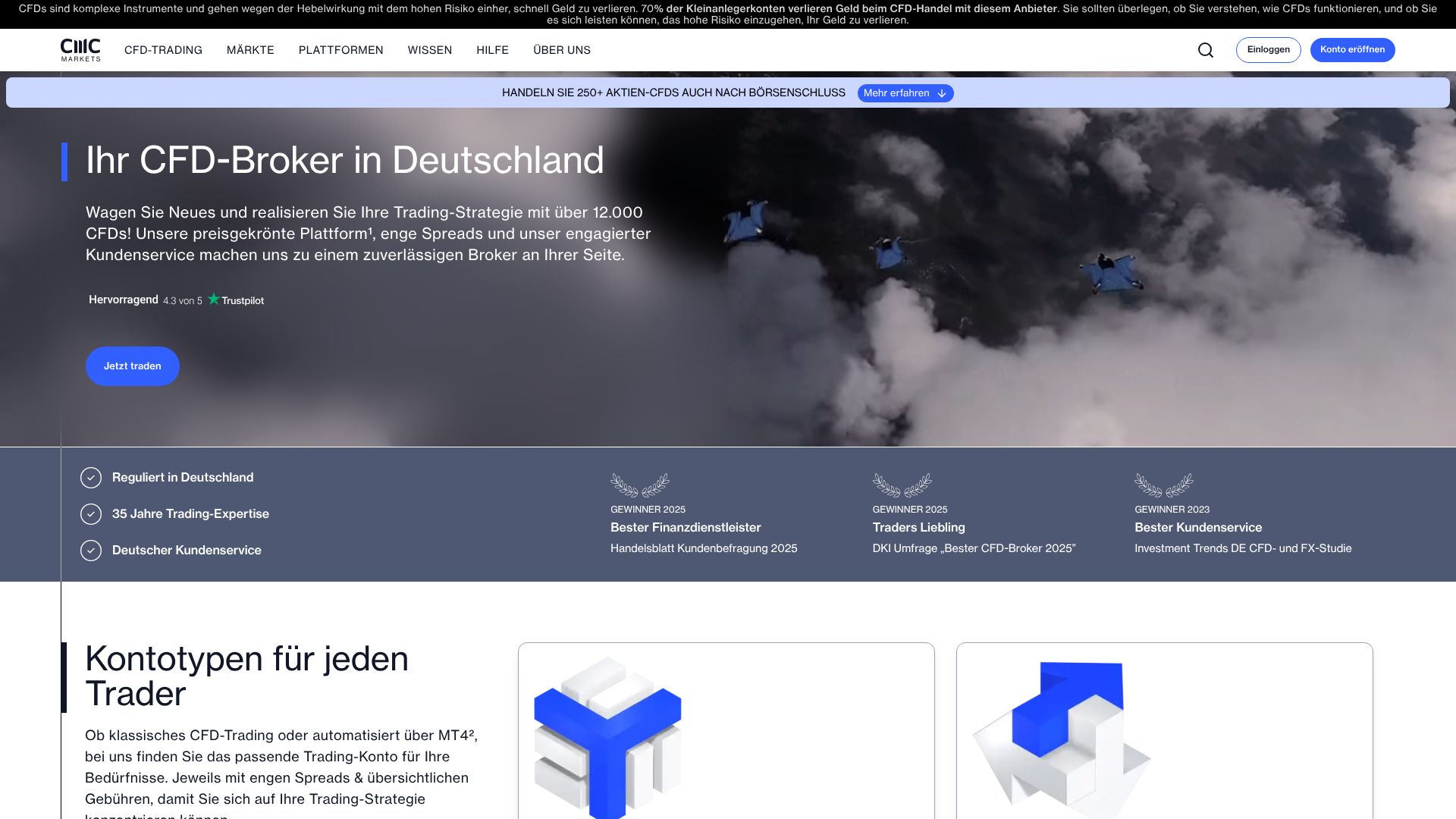Expand the MÄRKTE navigation menu
Viewport: 1456px width, 819px height.
[250, 50]
